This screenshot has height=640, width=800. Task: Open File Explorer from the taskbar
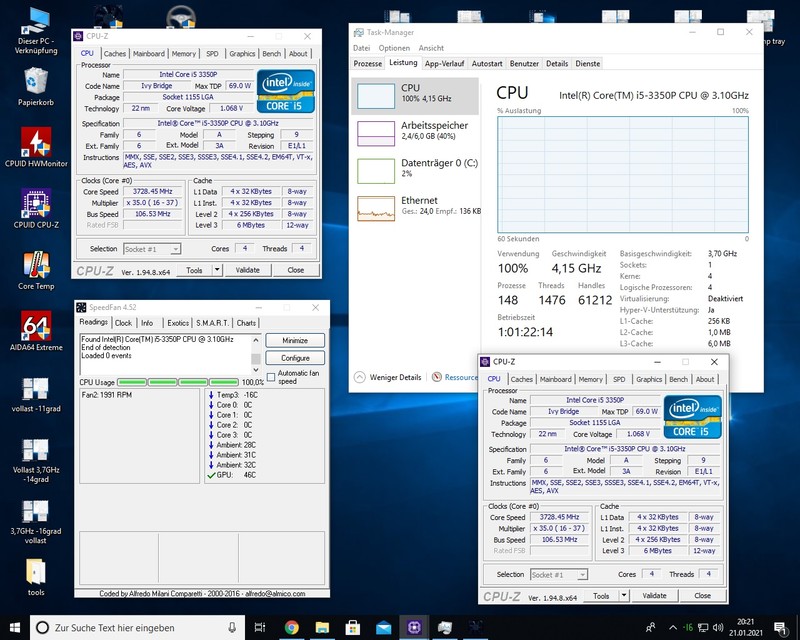click(322, 627)
